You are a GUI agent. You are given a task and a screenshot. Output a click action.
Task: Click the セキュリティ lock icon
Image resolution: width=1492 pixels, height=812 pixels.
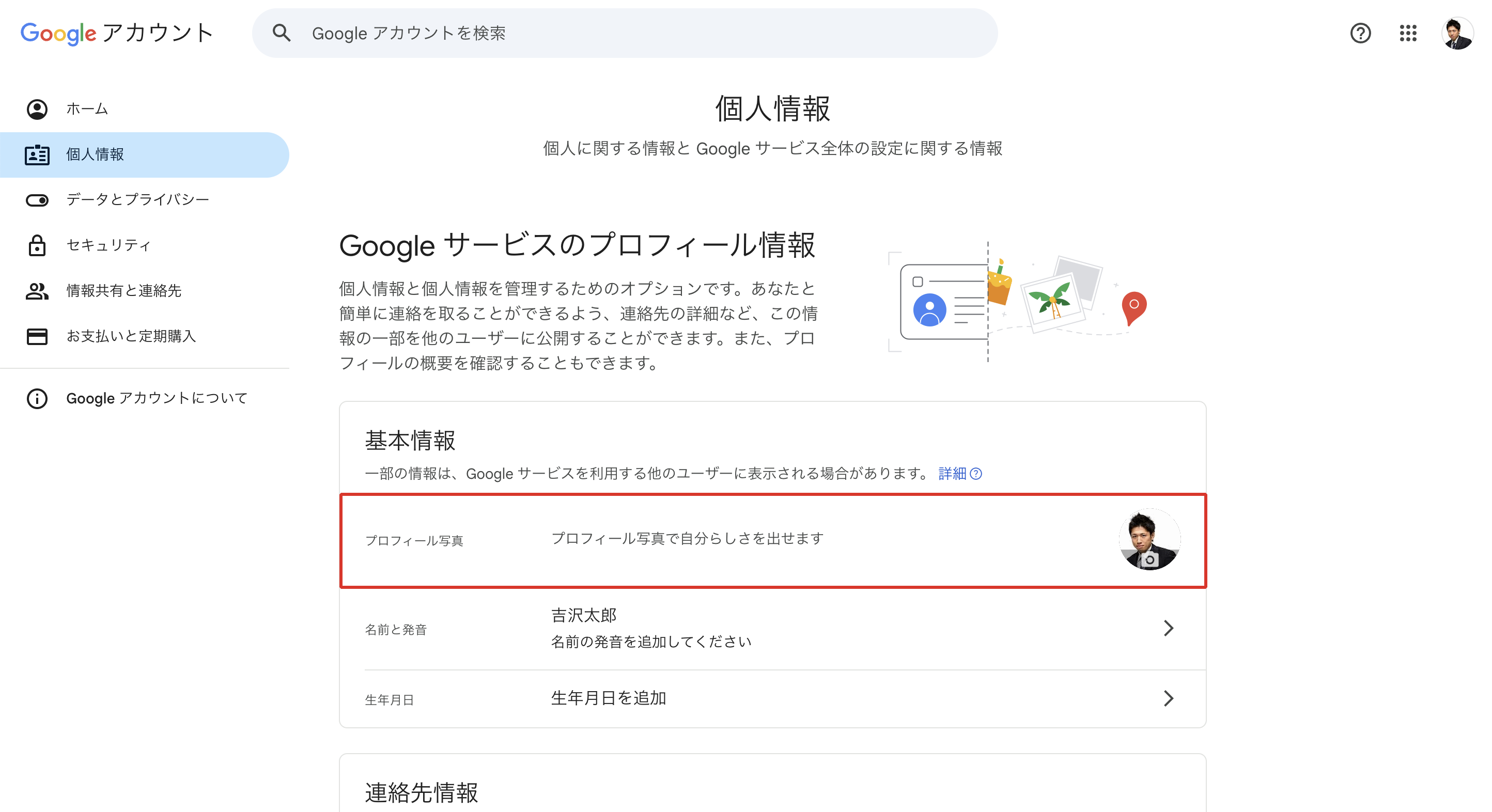(x=37, y=245)
